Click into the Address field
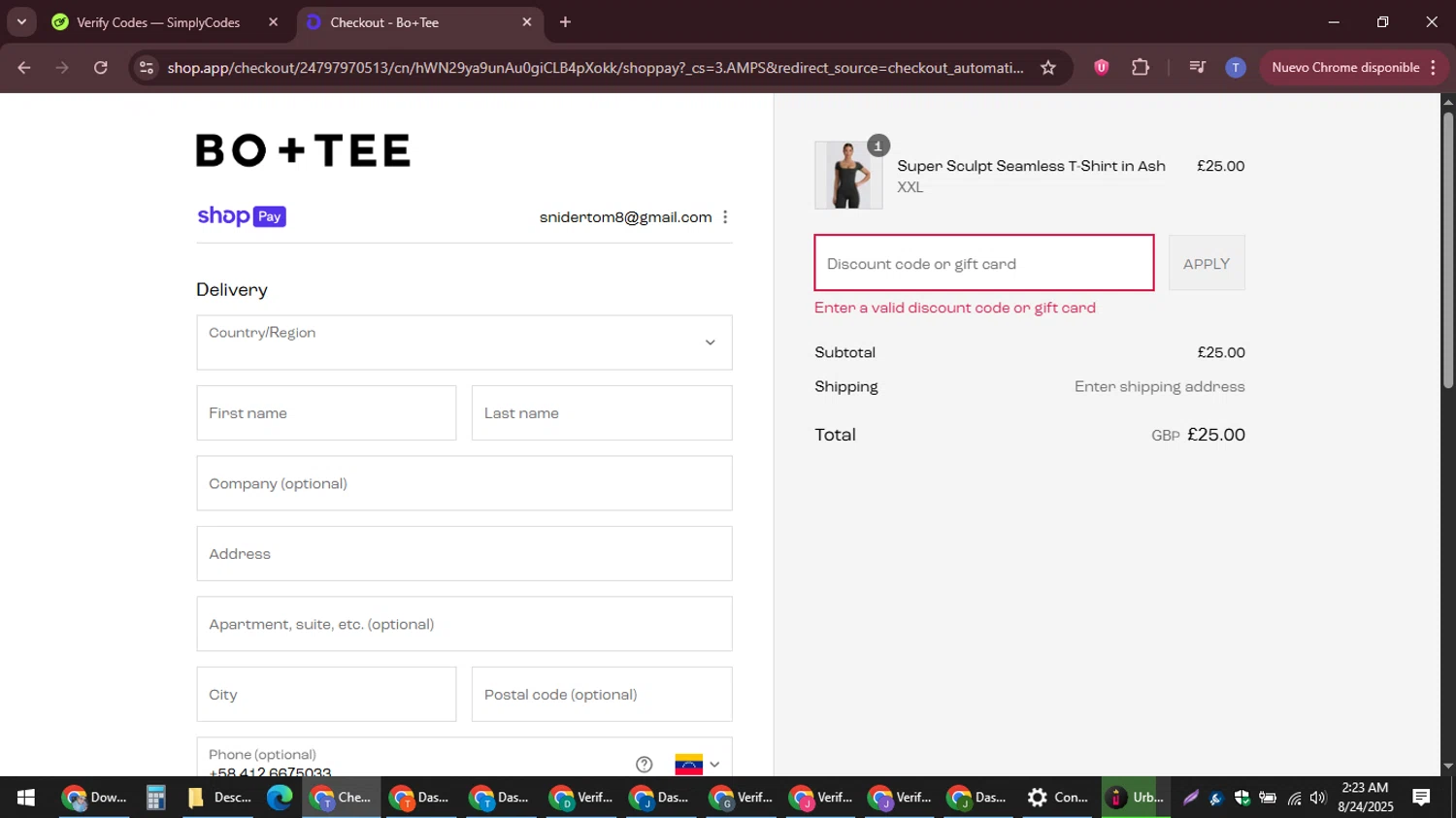This screenshot has height=818, width=1456. point(464,554)
